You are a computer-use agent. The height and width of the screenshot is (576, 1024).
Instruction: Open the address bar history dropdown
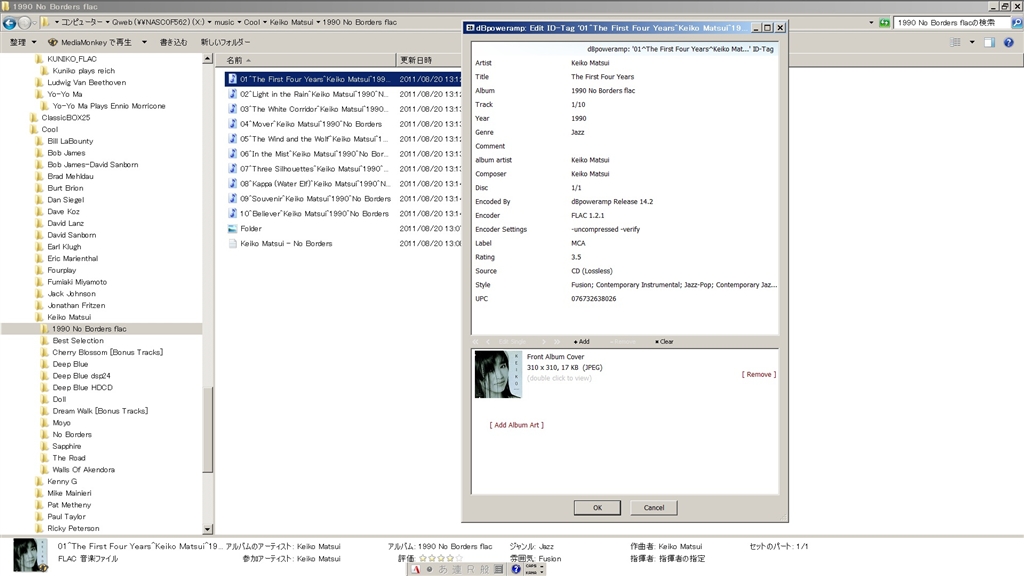[871, 23]
